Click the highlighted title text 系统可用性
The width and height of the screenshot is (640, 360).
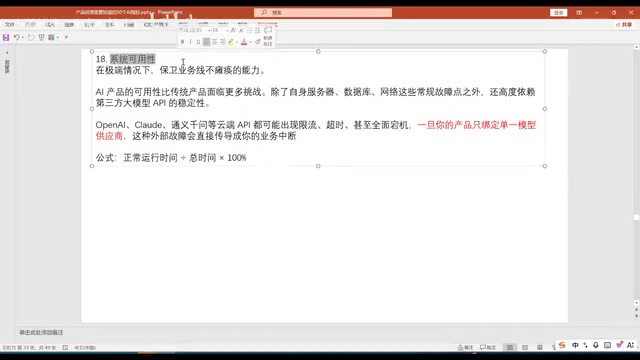pos(133,59)
